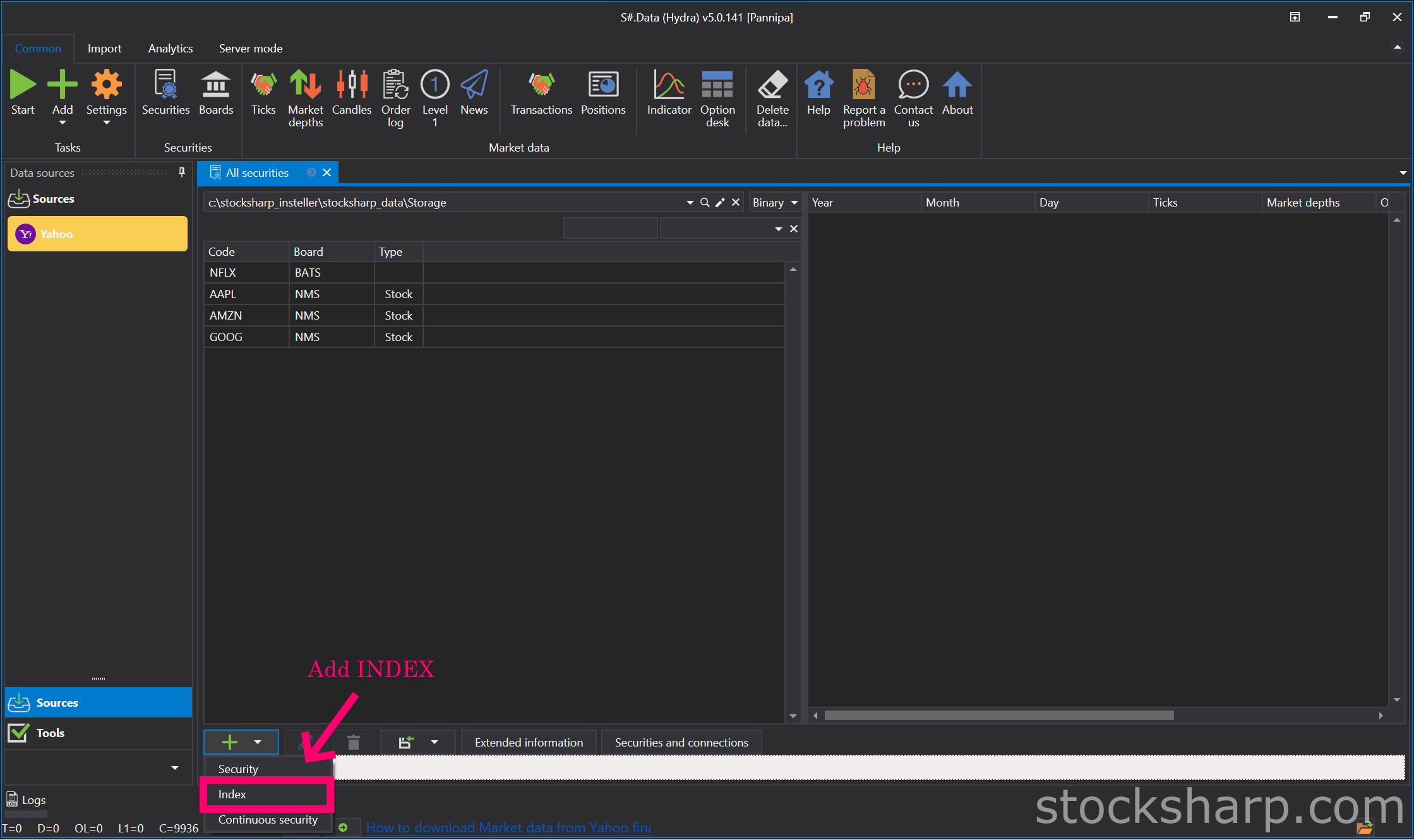Click the trash delete security icon
This screenshot has height=840, width=1414.
click(354, 742)
